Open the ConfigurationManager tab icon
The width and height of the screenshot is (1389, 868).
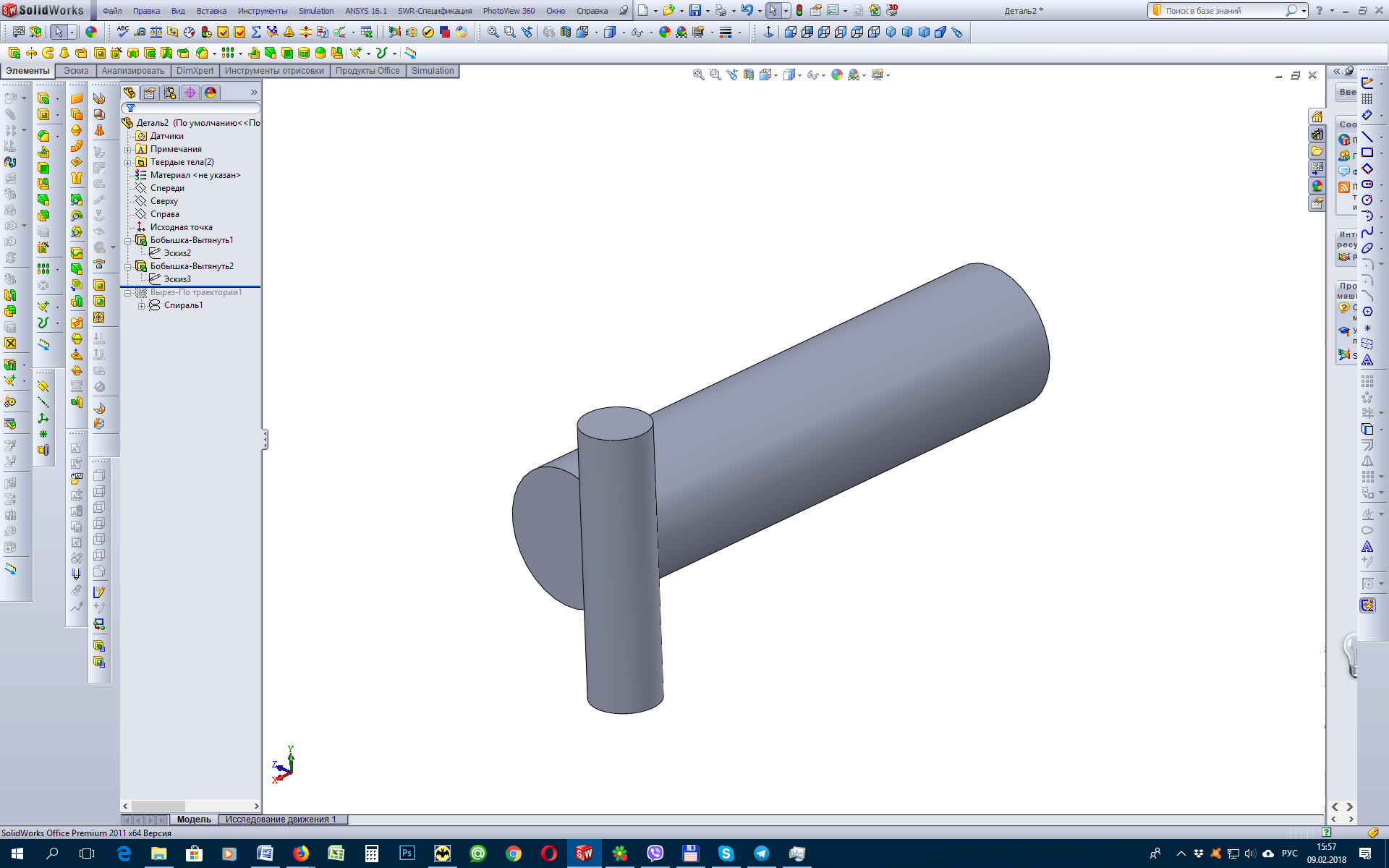(x=170, y=93)
